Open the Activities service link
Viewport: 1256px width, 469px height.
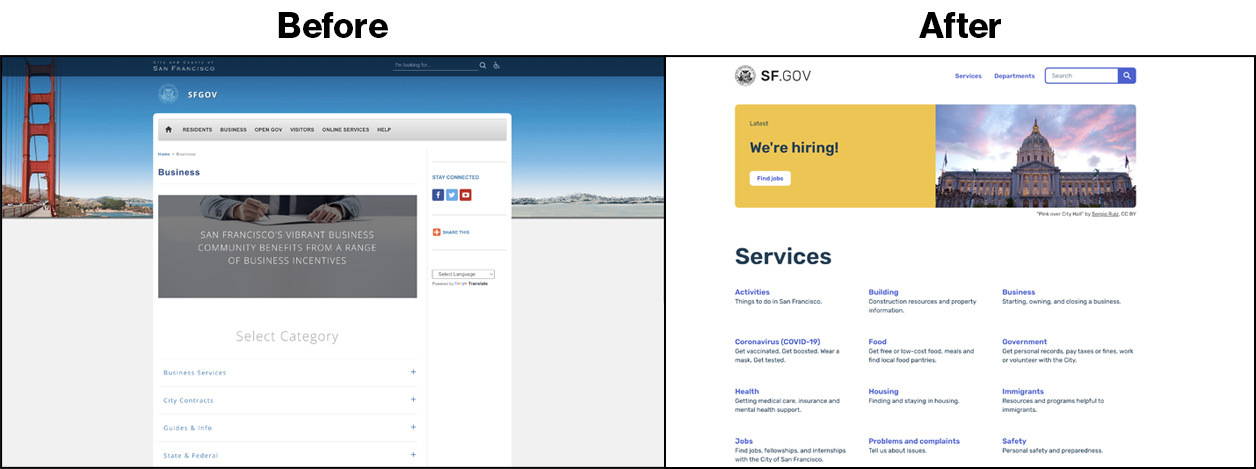tap(752, 292)
